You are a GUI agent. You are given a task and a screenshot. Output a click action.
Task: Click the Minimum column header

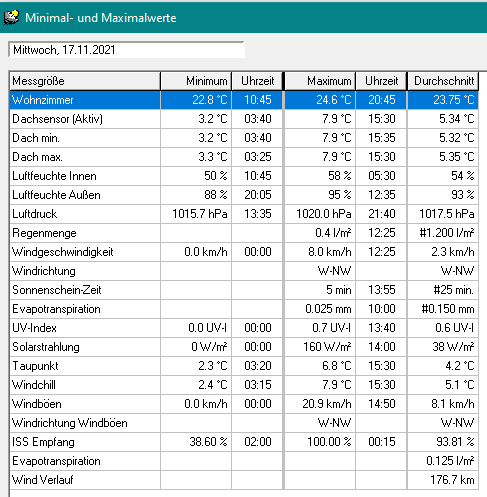(x=196, y=81)
